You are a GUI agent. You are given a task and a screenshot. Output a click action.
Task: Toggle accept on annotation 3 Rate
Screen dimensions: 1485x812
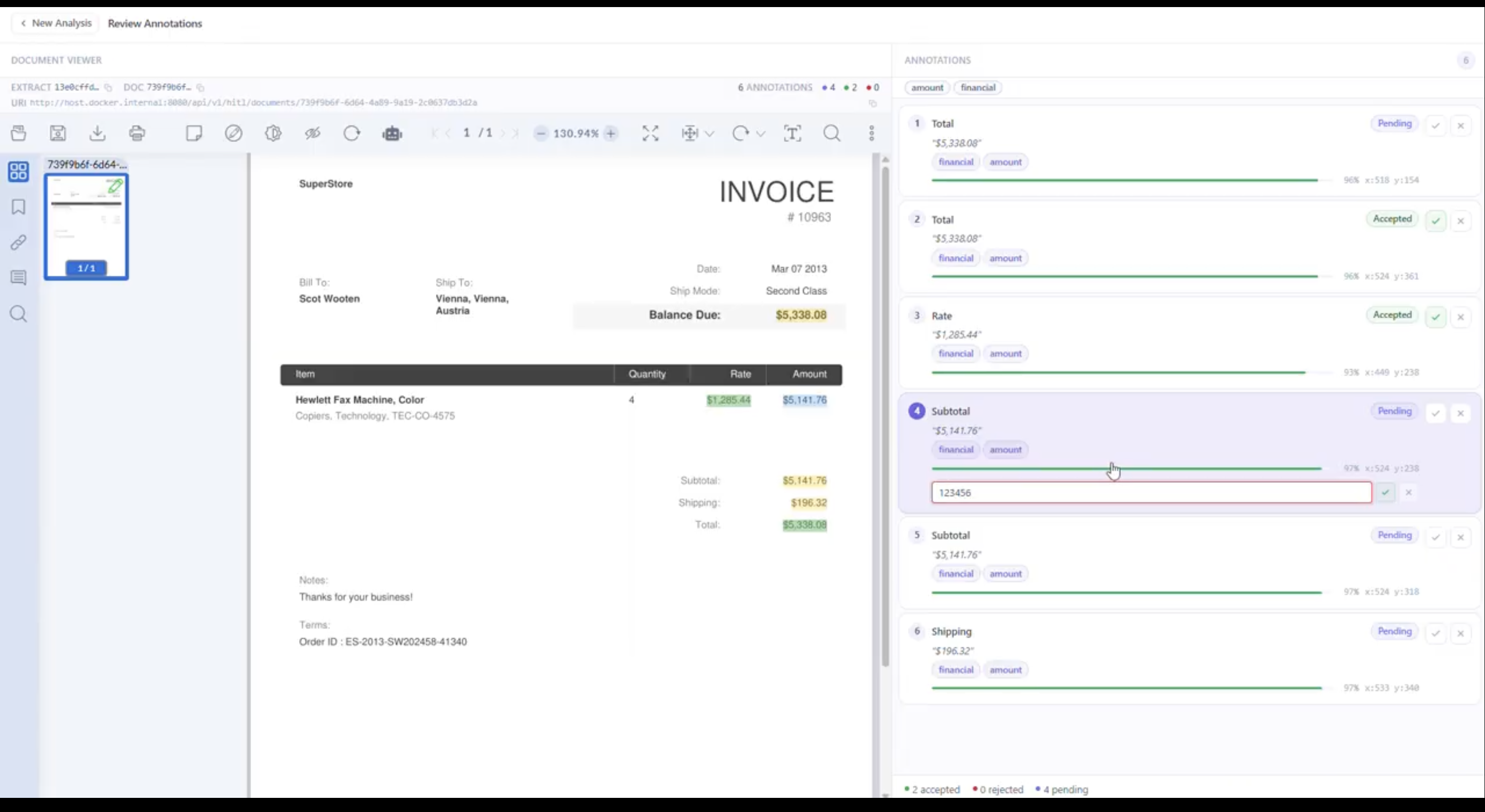(x=1435, y=317)
